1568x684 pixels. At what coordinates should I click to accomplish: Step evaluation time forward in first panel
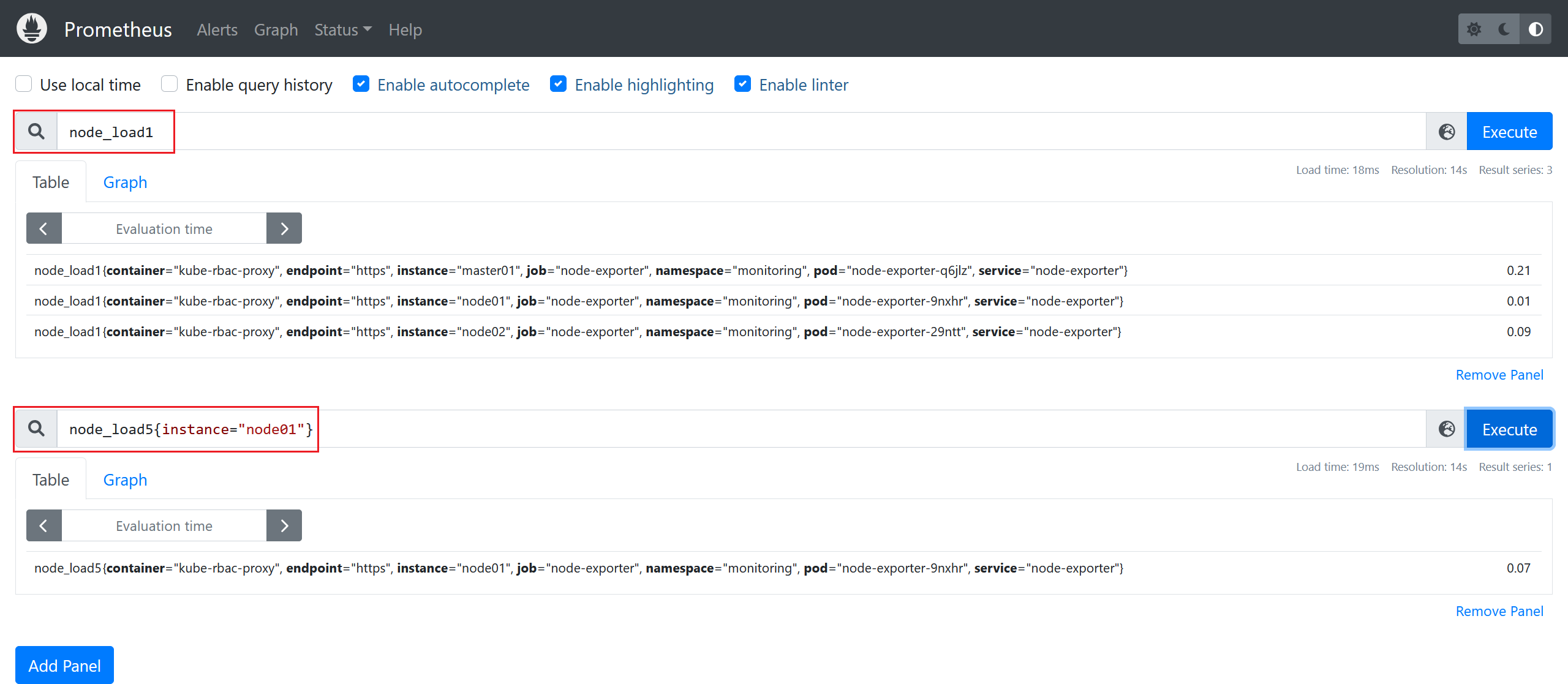(284, 228)
